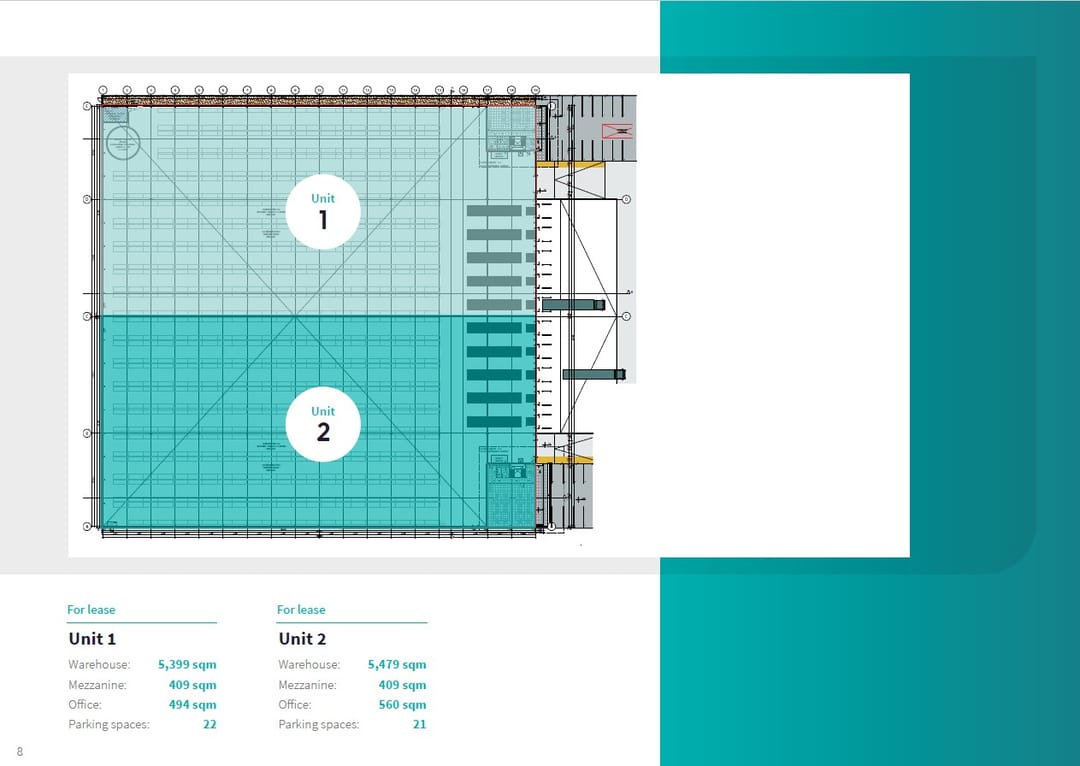The width and height of the screenshot is (1080, 766).
Task: Click the circular symbol in plan's top-left corner
Action: 122,144
